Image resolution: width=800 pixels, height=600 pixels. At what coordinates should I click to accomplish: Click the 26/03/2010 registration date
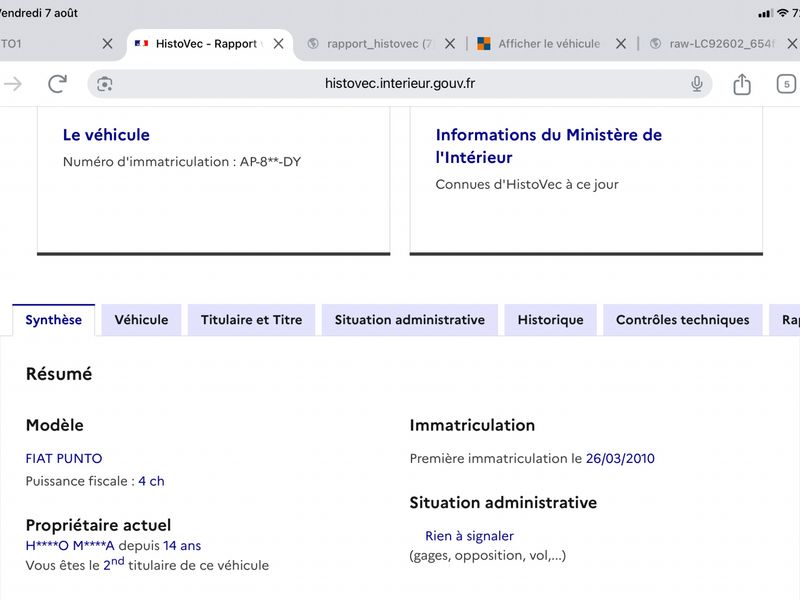620,459
